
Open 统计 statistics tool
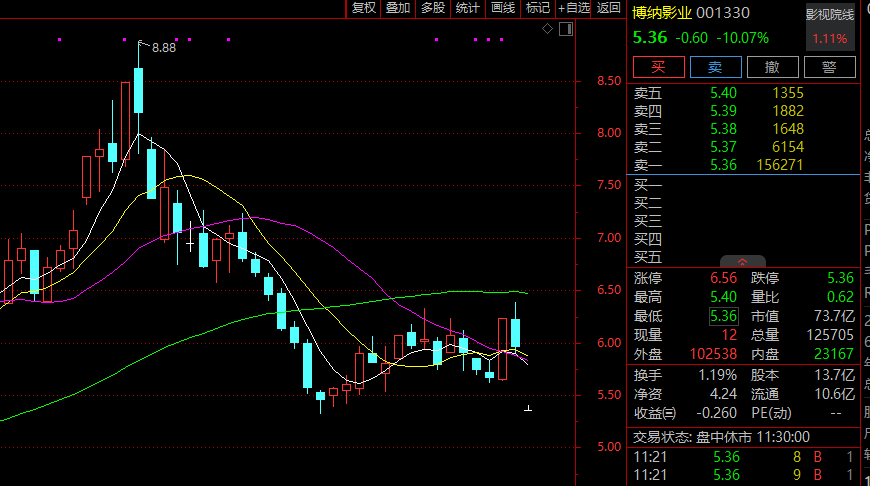pos(468,8)
